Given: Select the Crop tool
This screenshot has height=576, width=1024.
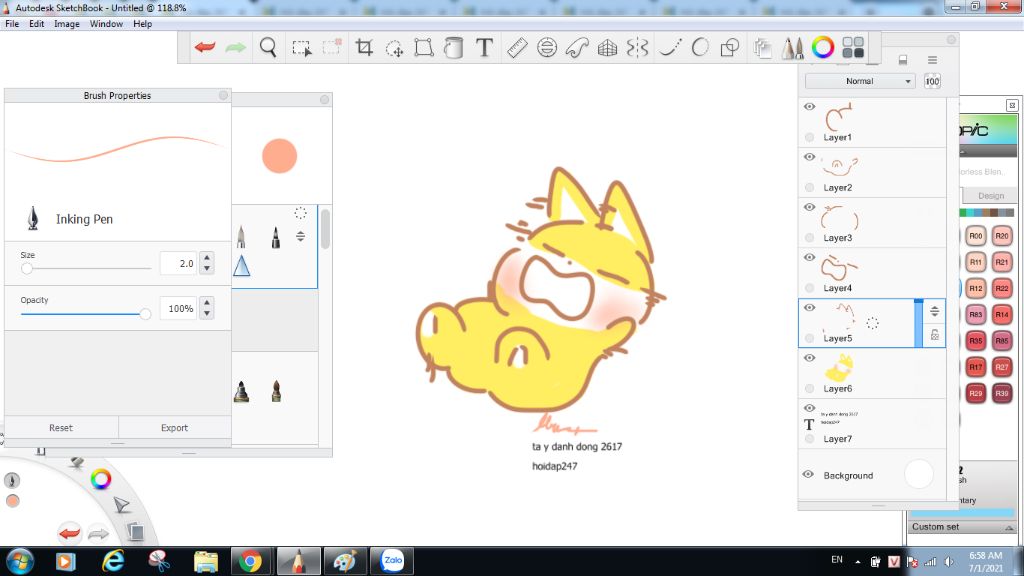Looking at the screenshot, I should tap(364, 47).
